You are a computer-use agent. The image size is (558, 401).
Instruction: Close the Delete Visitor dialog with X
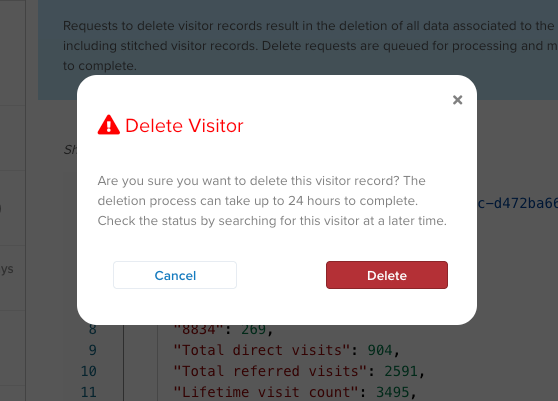457,100
